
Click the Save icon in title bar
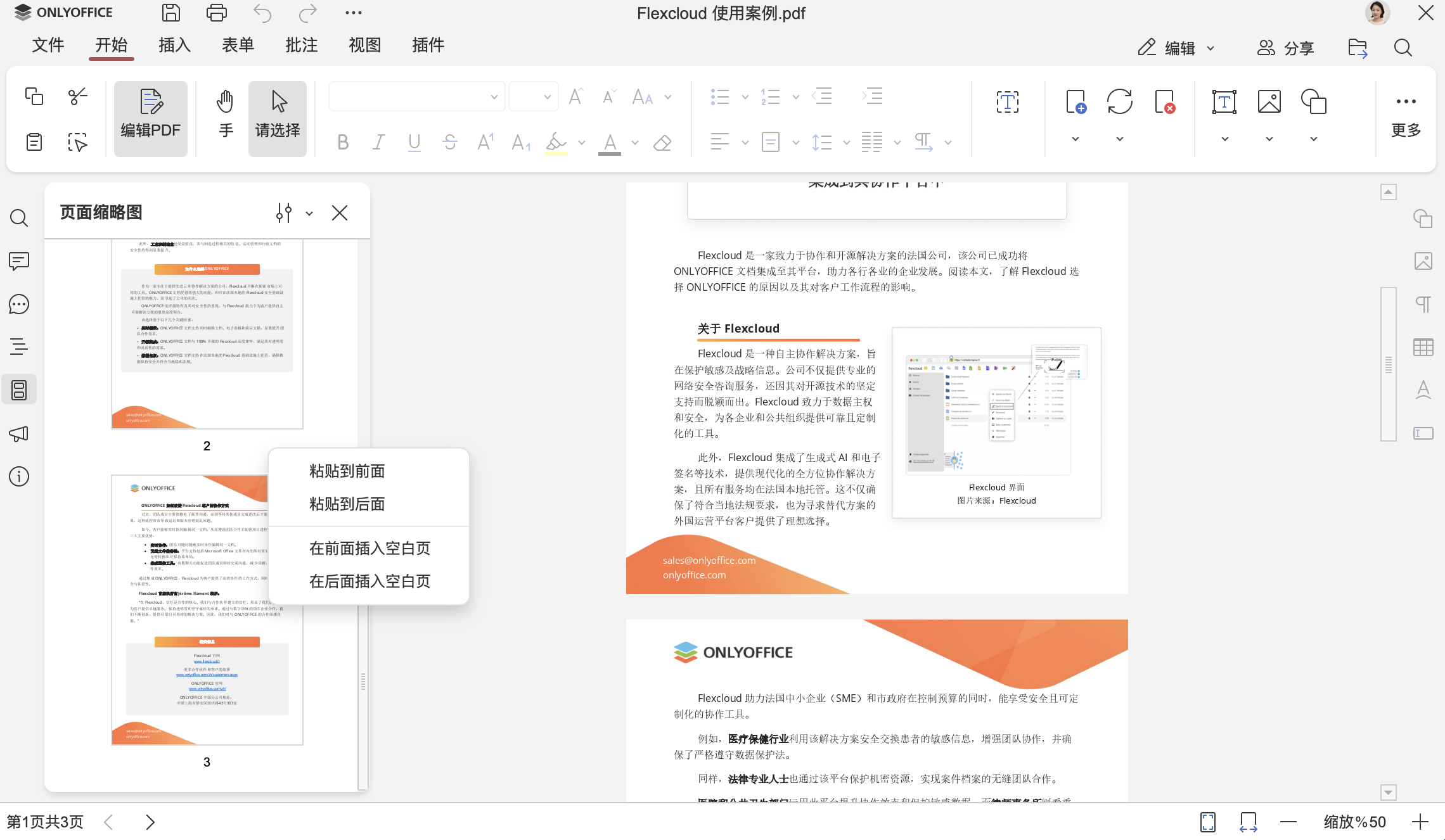coord(171,13)
